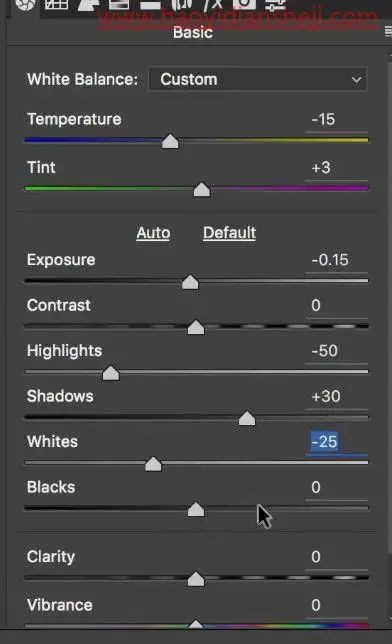The image size is (392, 644).
Task: Click the Temperature slider handle
Action: coord(170,141)
